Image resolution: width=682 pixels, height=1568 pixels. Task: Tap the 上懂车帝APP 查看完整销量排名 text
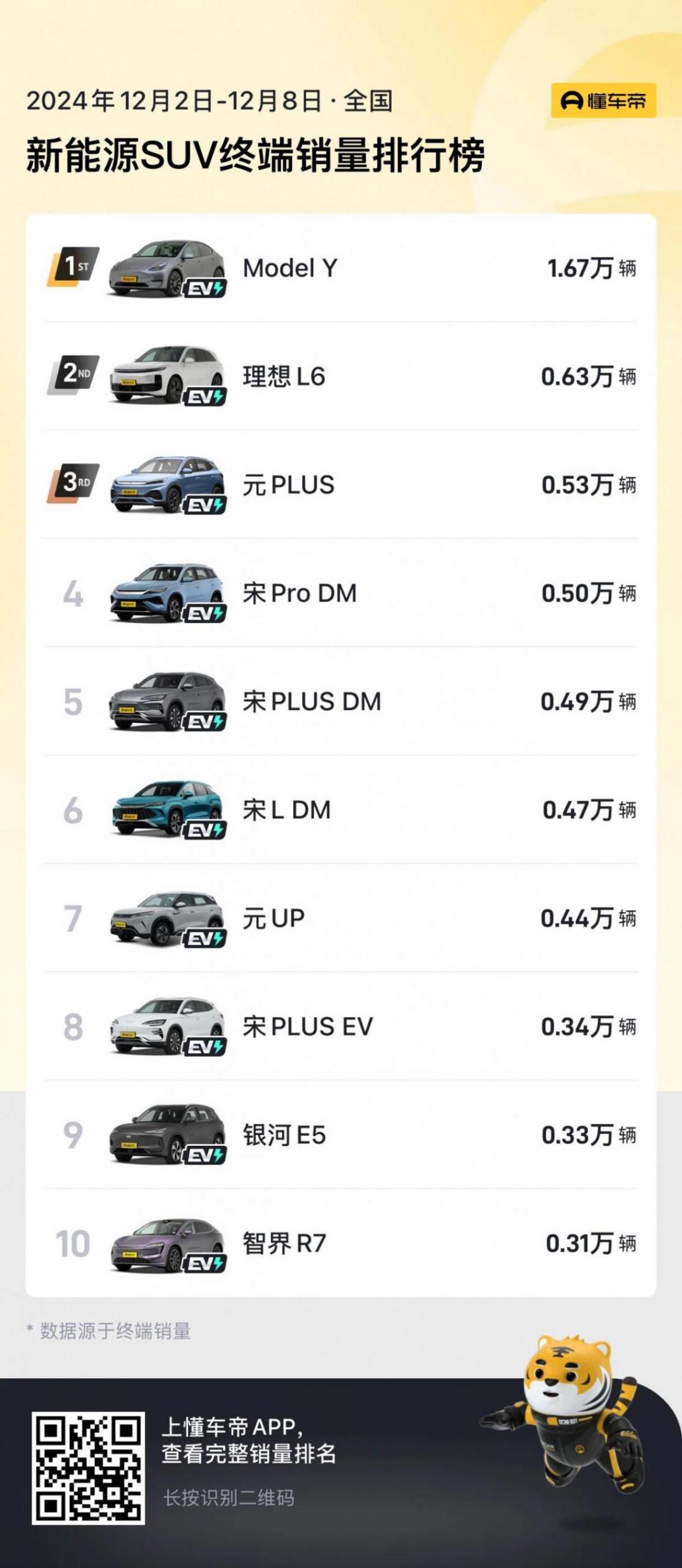pyautogui.click(x=248, y=1440)
